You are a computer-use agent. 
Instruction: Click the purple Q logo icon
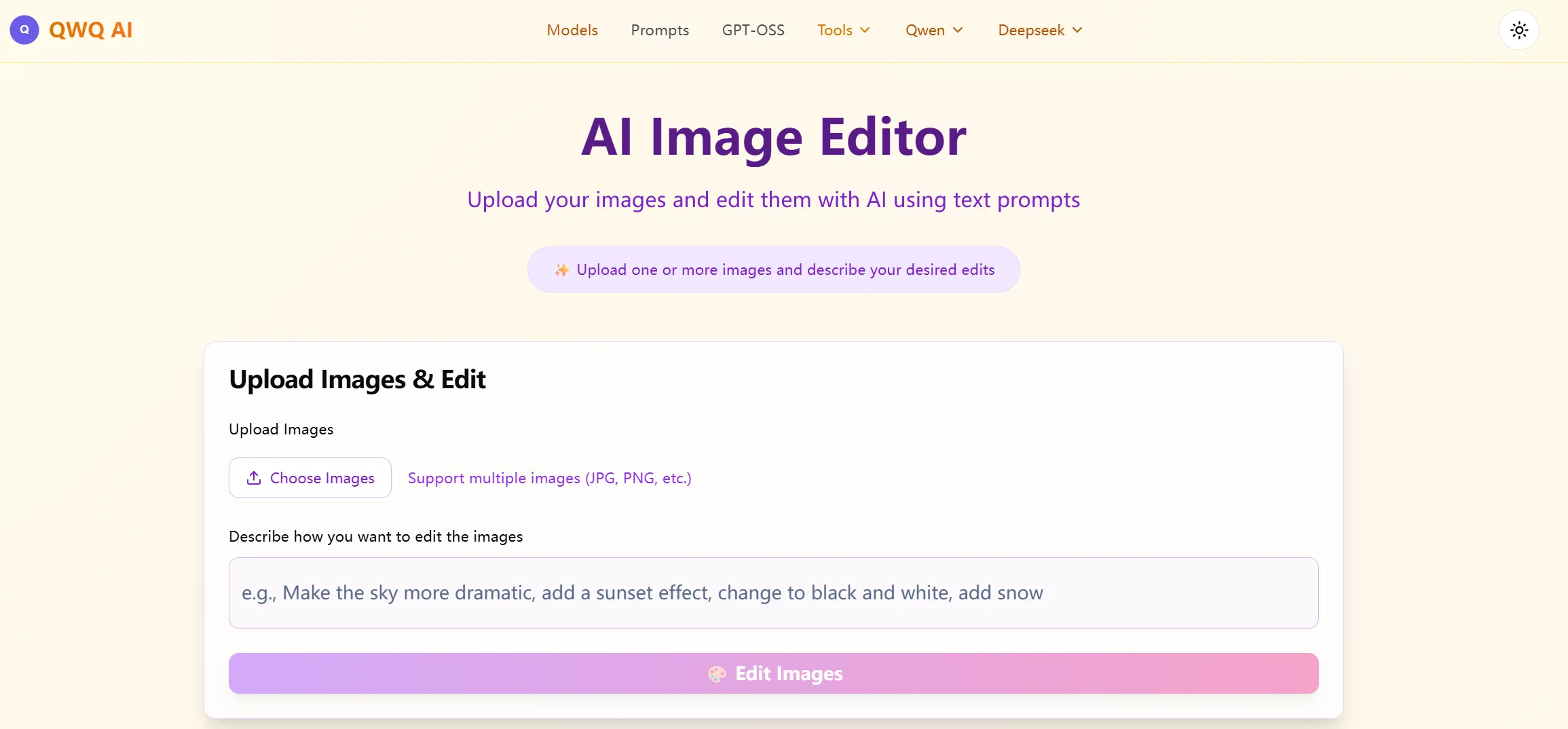24,30
